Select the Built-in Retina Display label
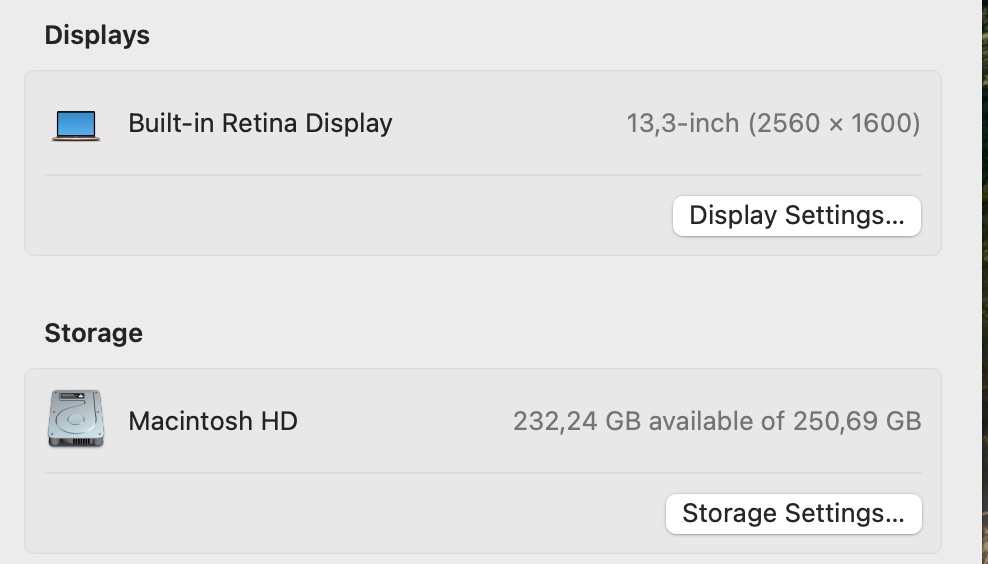 [x=260, y=124]
